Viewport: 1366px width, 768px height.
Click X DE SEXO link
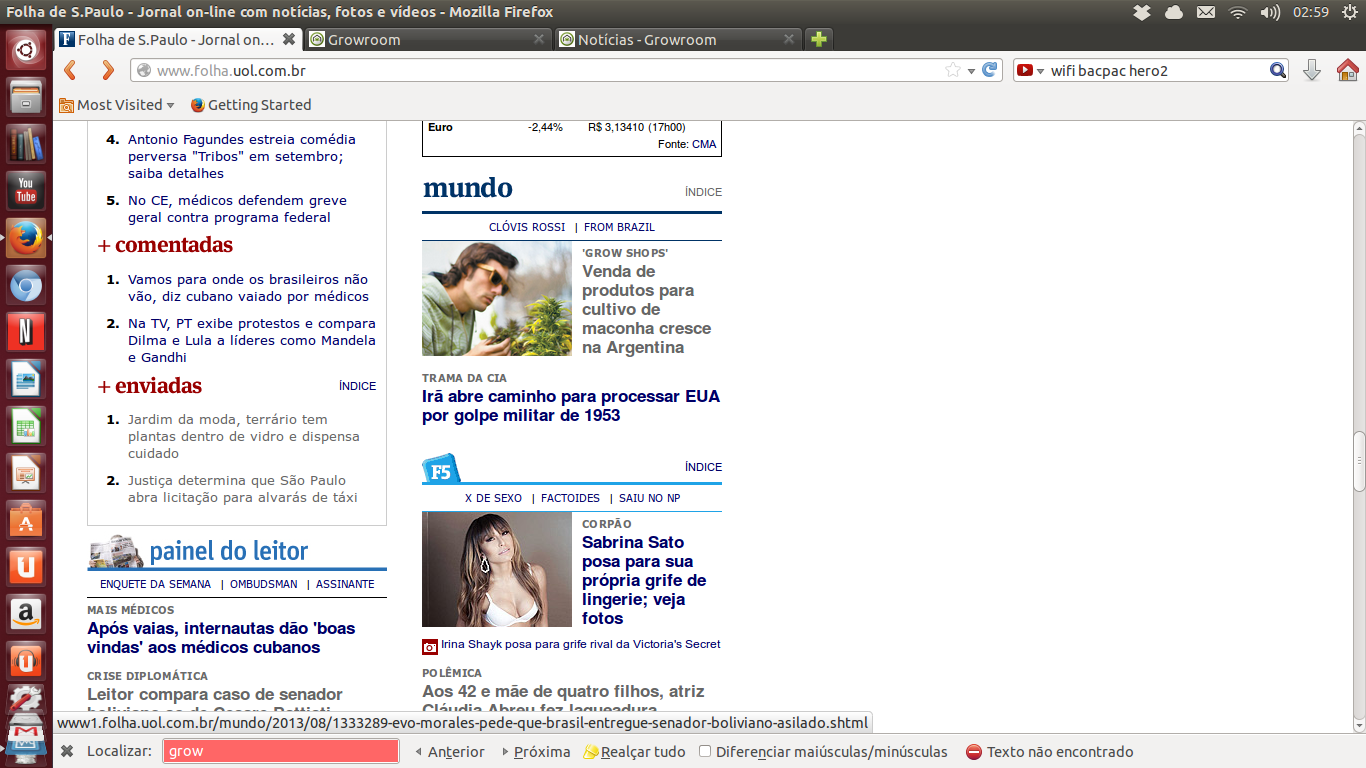click(493, 498)
